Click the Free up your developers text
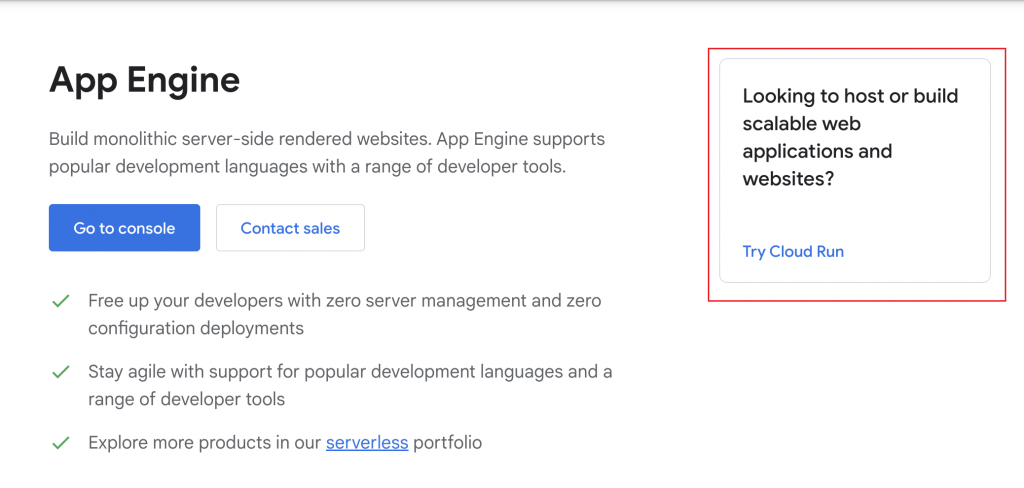 click(x=344, y=300)
